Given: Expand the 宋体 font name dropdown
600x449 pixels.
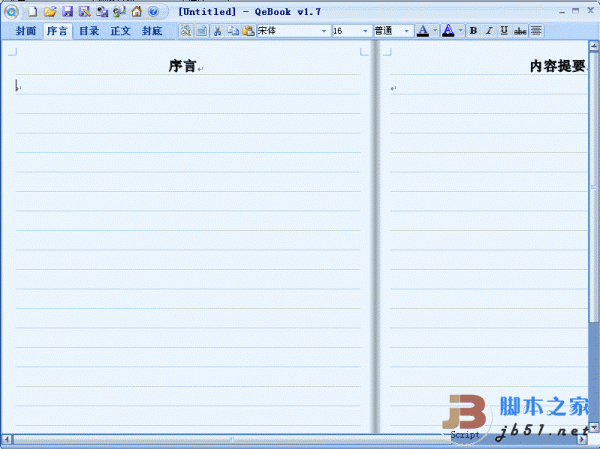Looking at the screenshot, I should (x=324, y=31).
